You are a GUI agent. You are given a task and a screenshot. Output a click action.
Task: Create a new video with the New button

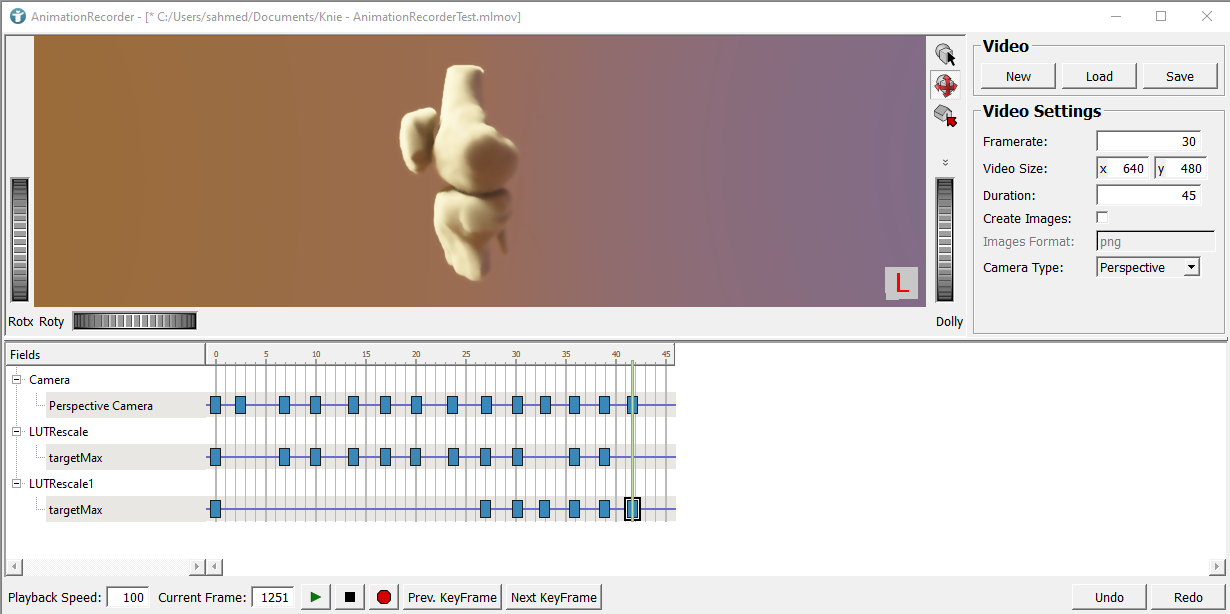coord(1017,75)
